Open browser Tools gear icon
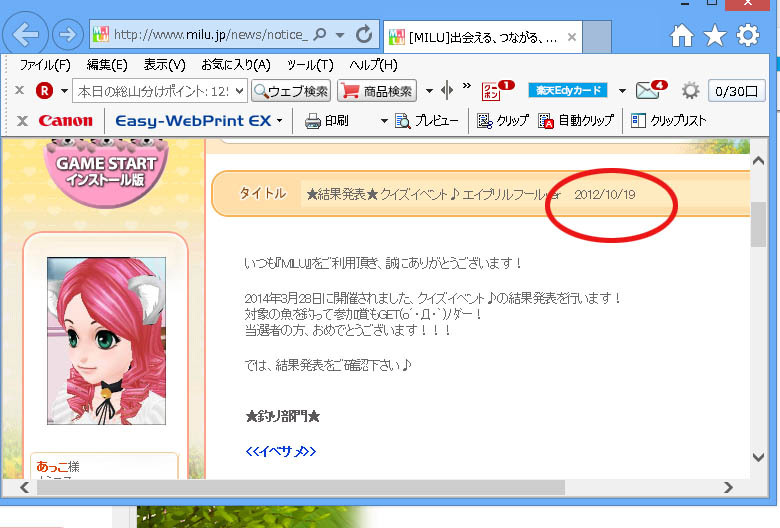Screen dimensions: 780x528 tap(747, 36)
